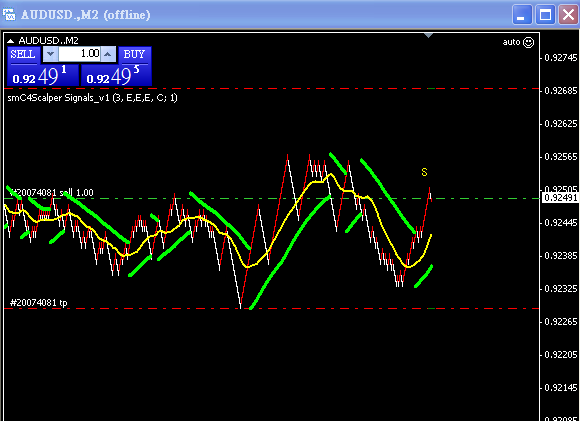Viewport: 580px width, 421px height.
Task: Click the SELL button in one-click trading panel
Action: (x=23, y=55)
